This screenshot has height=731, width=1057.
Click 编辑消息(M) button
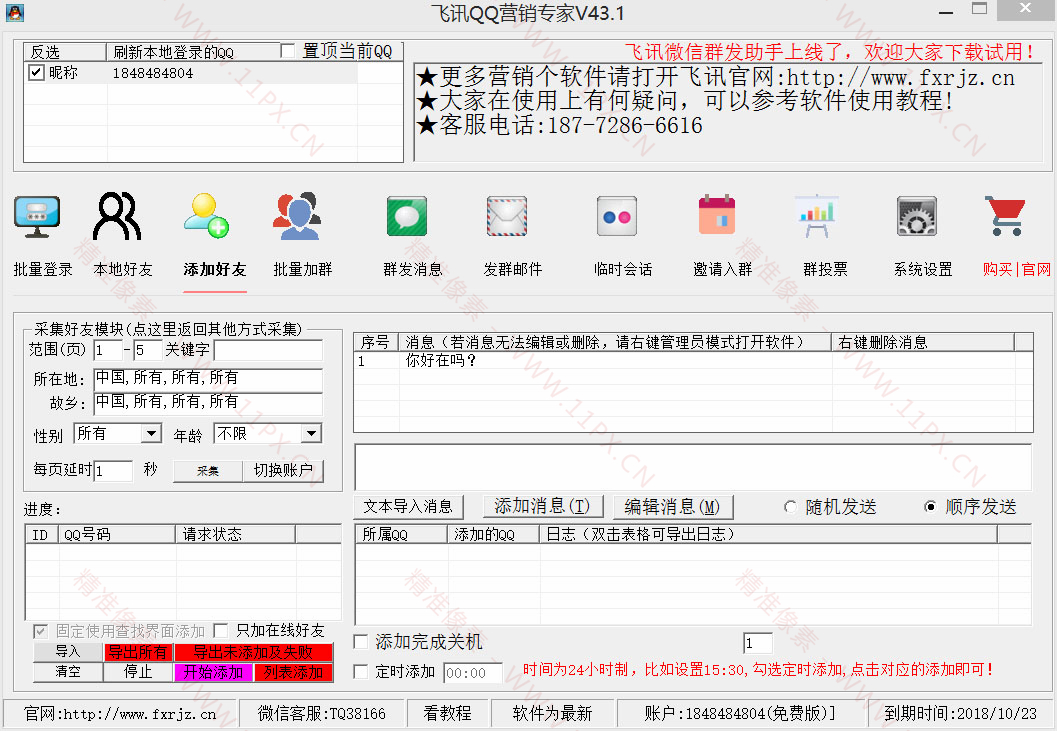tap(672, 506)
